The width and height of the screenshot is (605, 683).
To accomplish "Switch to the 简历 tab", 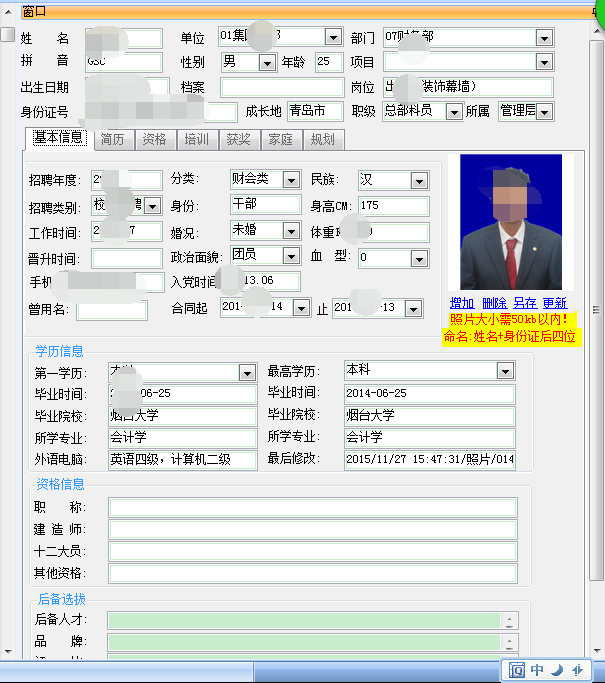I will [x=113, y=140].
